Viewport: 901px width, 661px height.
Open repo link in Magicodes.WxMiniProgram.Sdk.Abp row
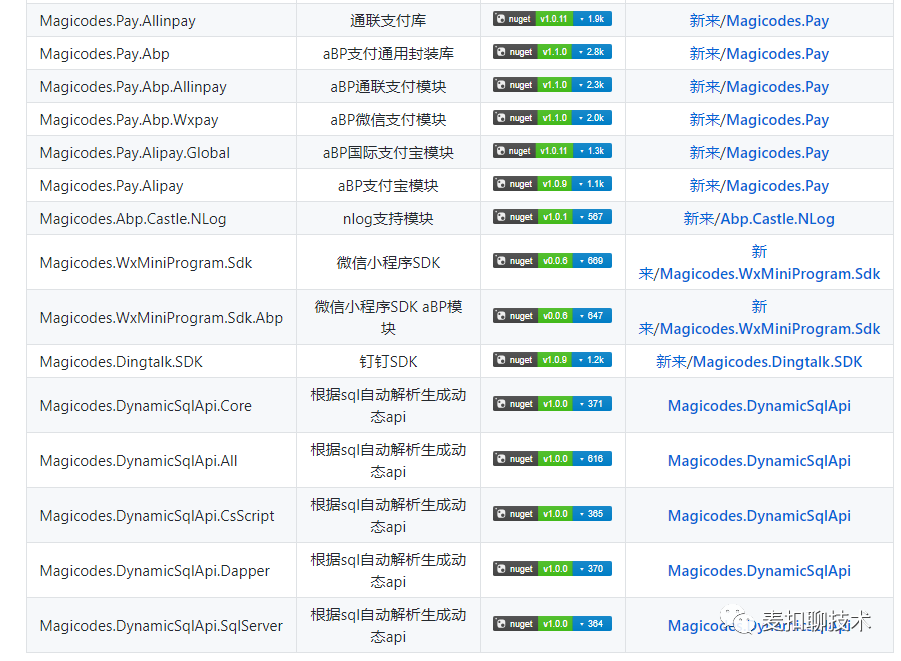coord(759,318)
